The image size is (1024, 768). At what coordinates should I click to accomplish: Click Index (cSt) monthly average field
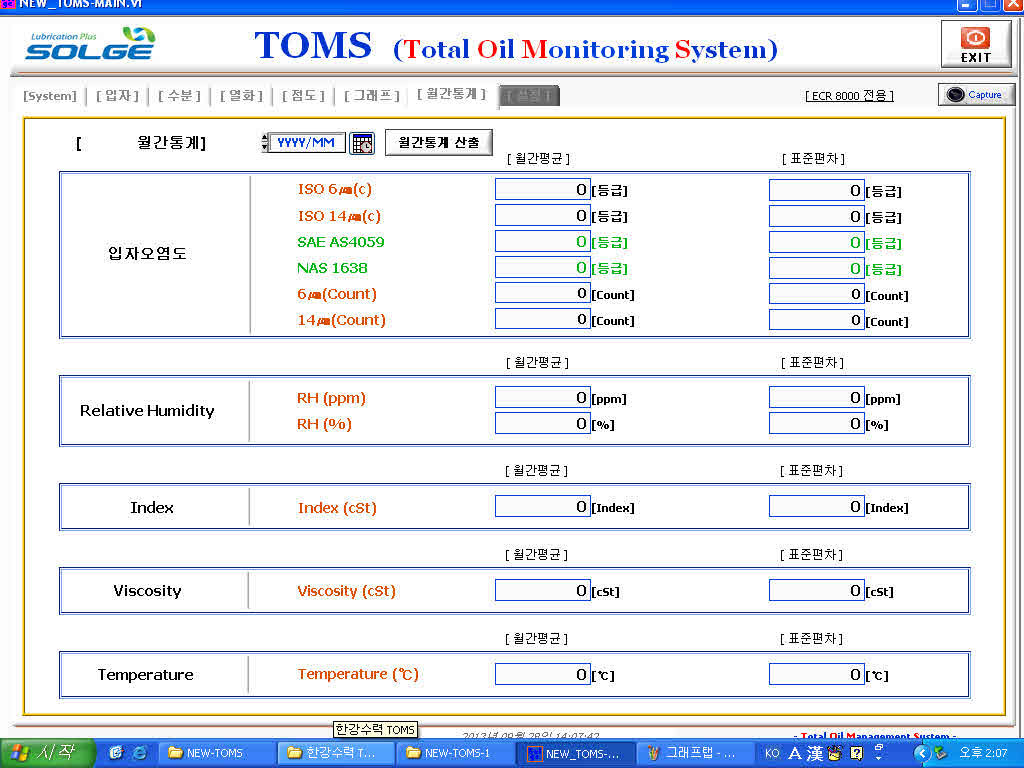543,506
